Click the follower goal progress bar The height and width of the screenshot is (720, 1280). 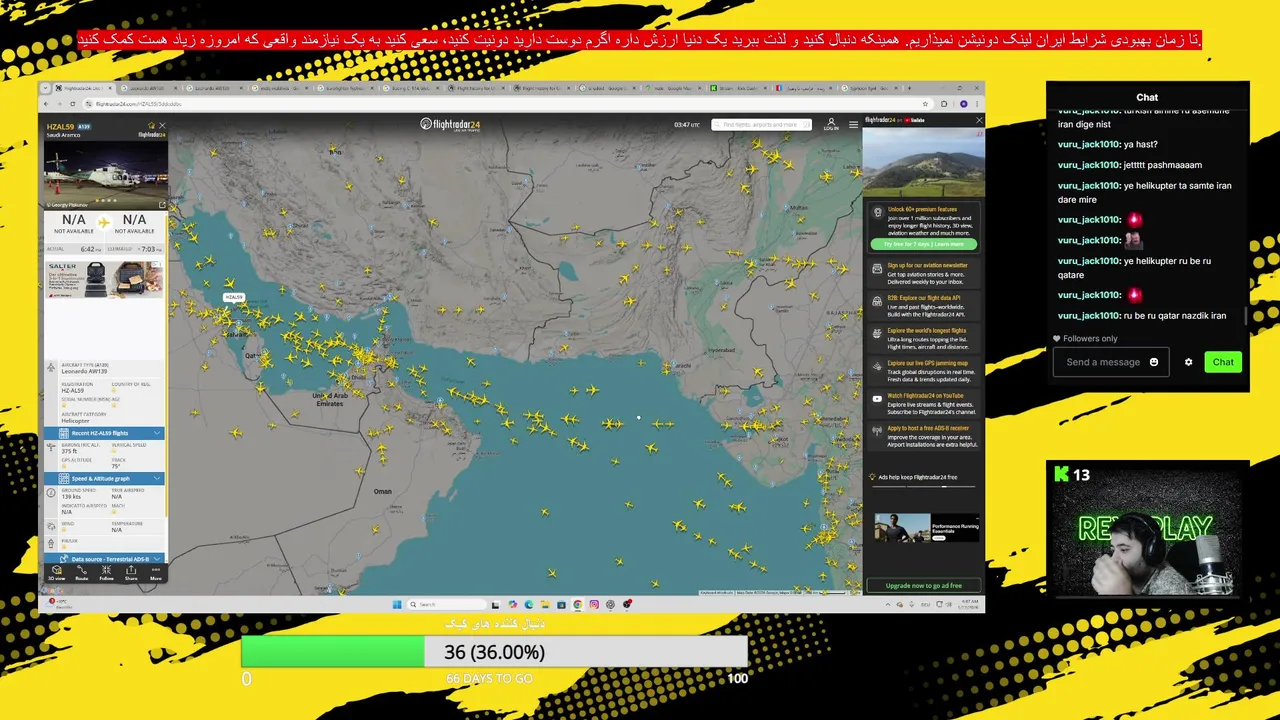click(494, 652)
